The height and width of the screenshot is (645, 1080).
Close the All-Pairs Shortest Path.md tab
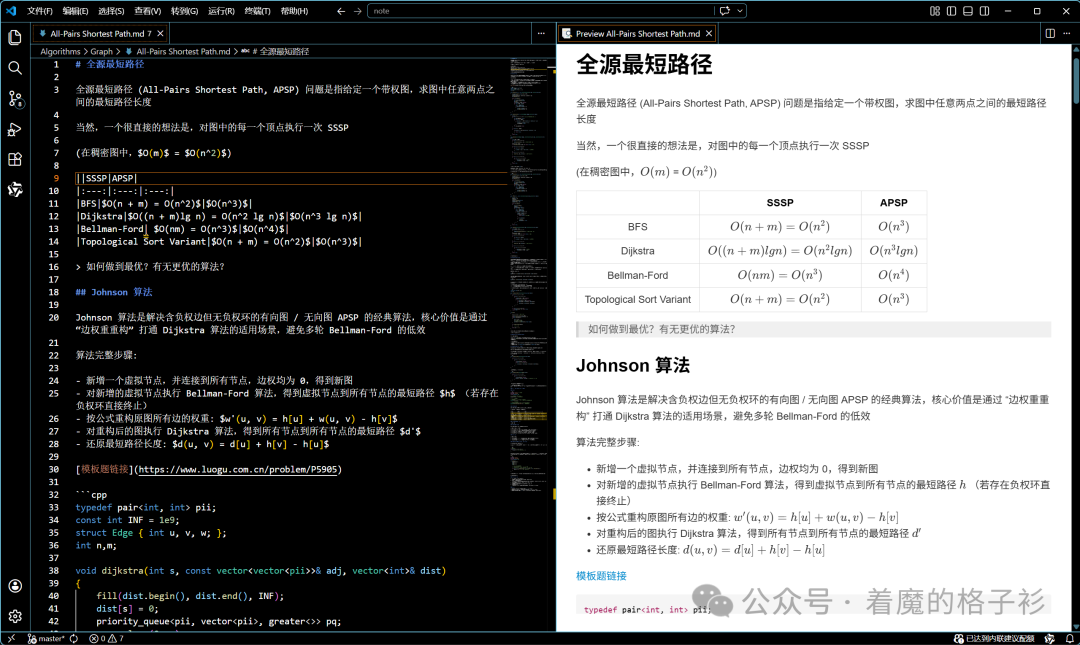[x=160, y=33]
